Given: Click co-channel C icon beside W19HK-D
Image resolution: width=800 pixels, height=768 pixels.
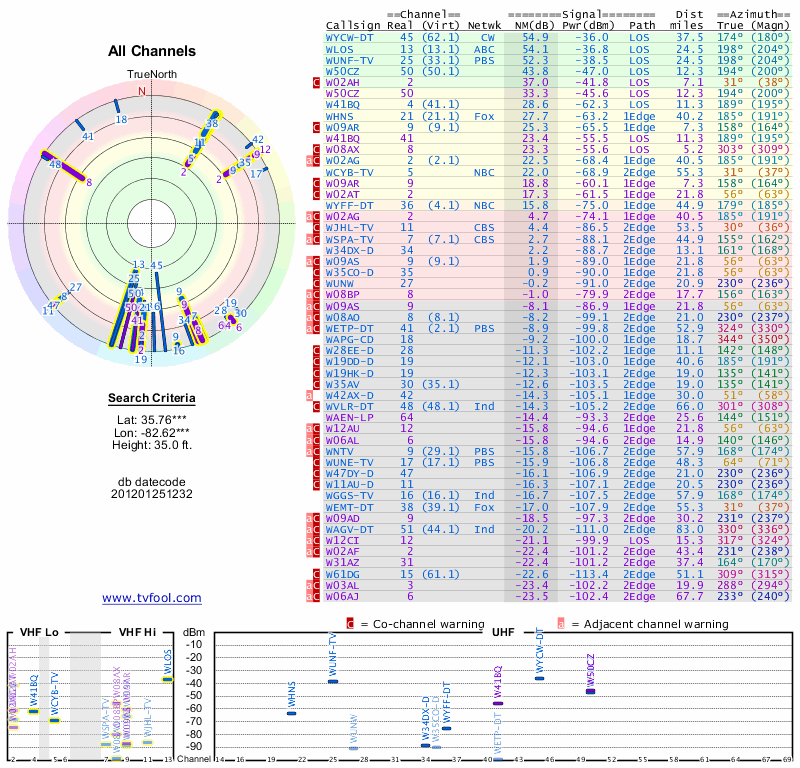Looking at the screenshot, I should pyautogui.click(x=316, y=373).
